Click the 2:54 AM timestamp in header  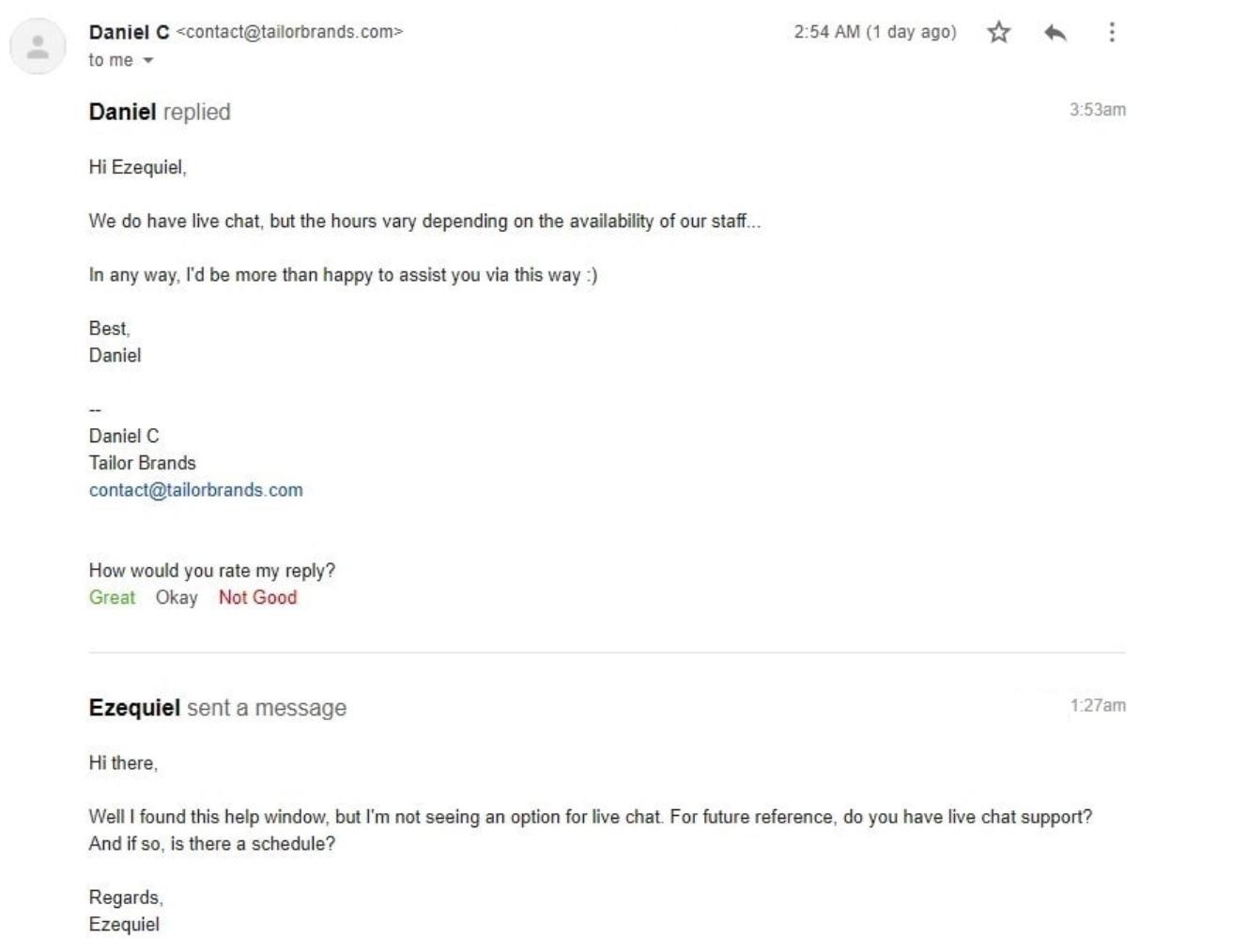point(874,32)
